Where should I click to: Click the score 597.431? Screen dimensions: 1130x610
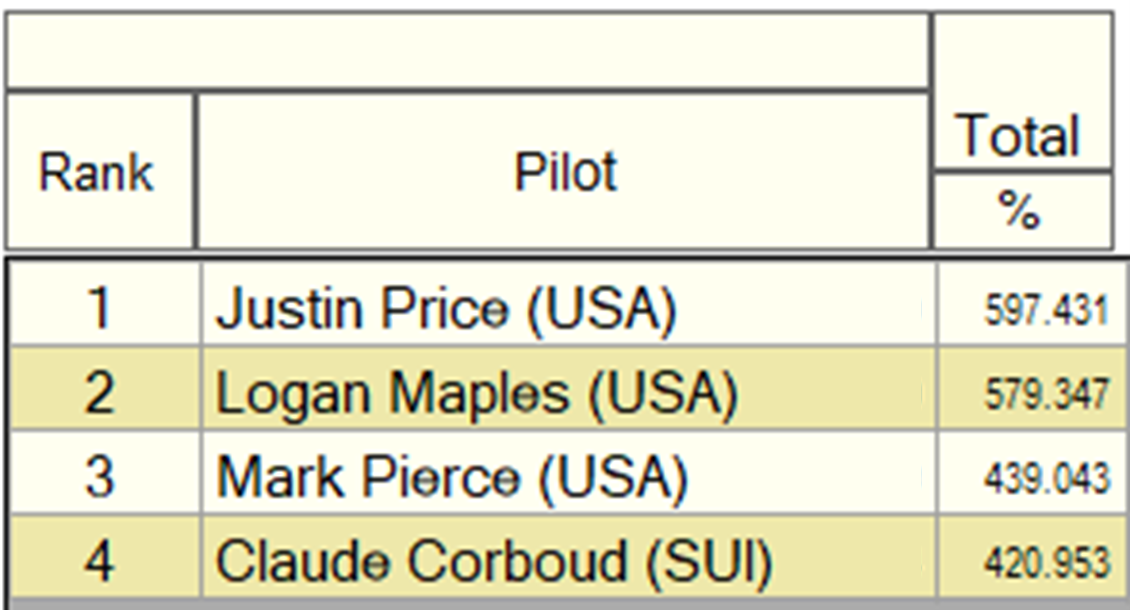1046,311
